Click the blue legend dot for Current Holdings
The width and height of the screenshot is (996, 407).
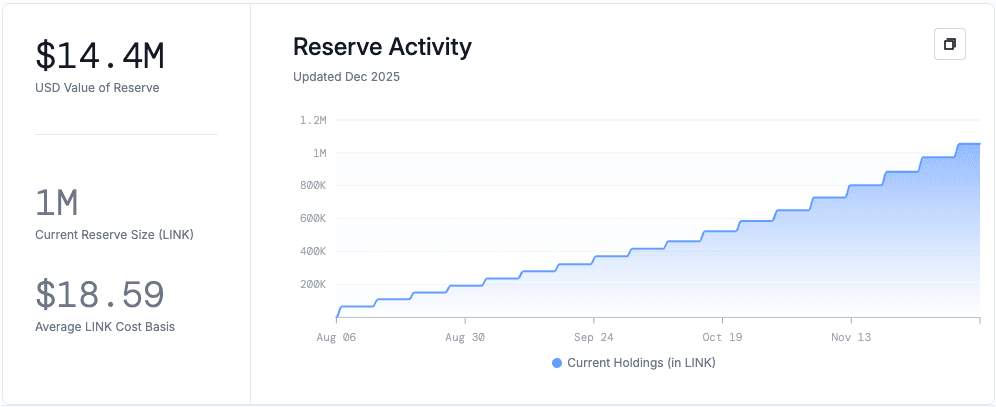(557, 363)
